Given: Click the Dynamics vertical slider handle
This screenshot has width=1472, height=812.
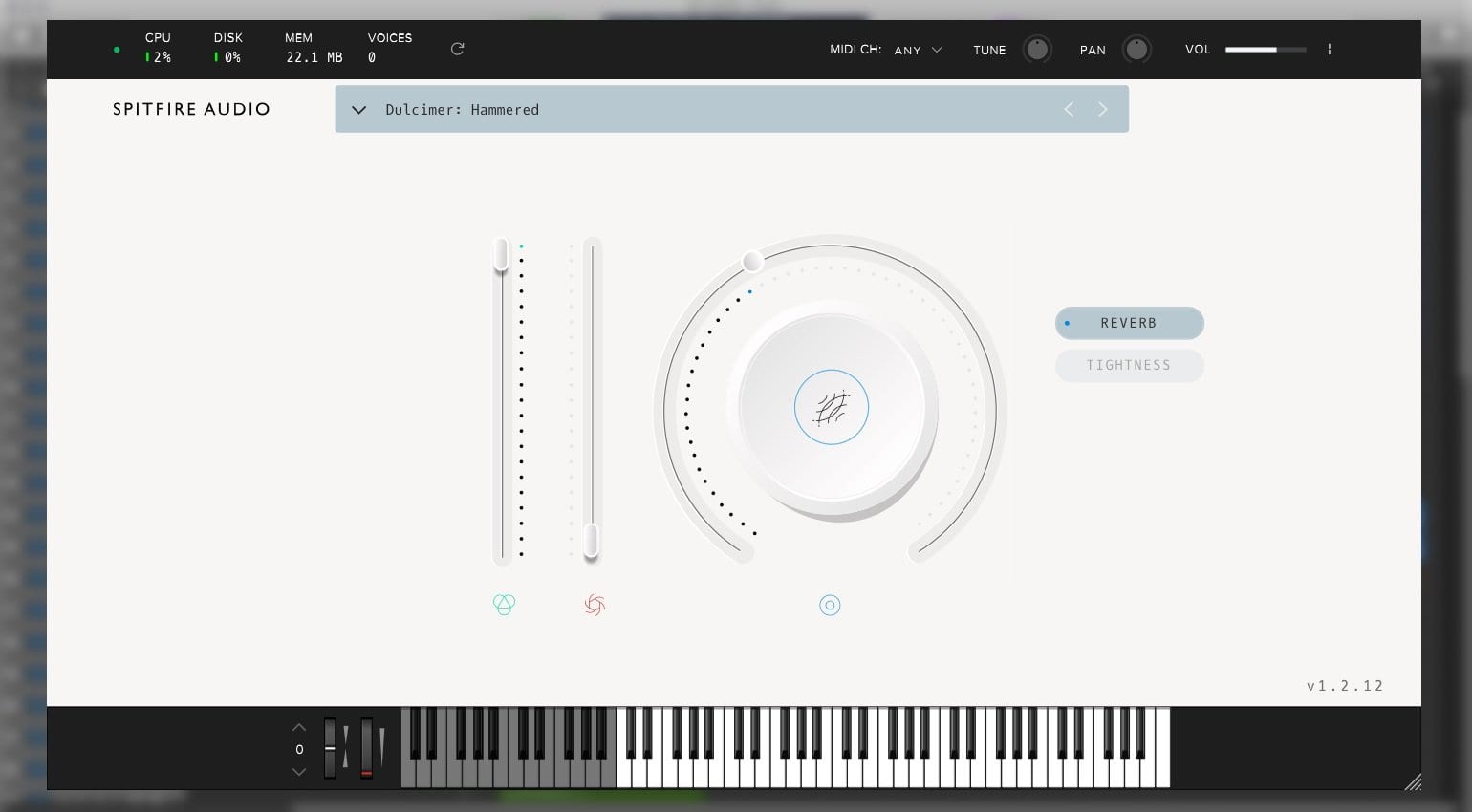Looking at the screenshot, I should [x=592, y=541].
